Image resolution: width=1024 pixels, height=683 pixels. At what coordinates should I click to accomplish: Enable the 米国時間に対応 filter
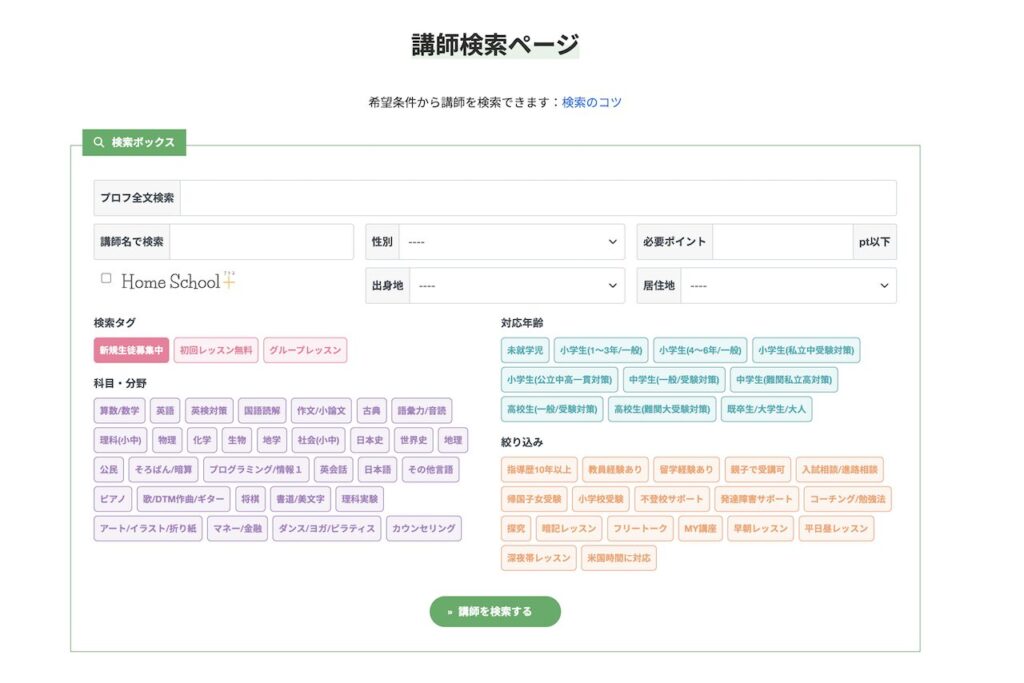[x=619, y=558]
